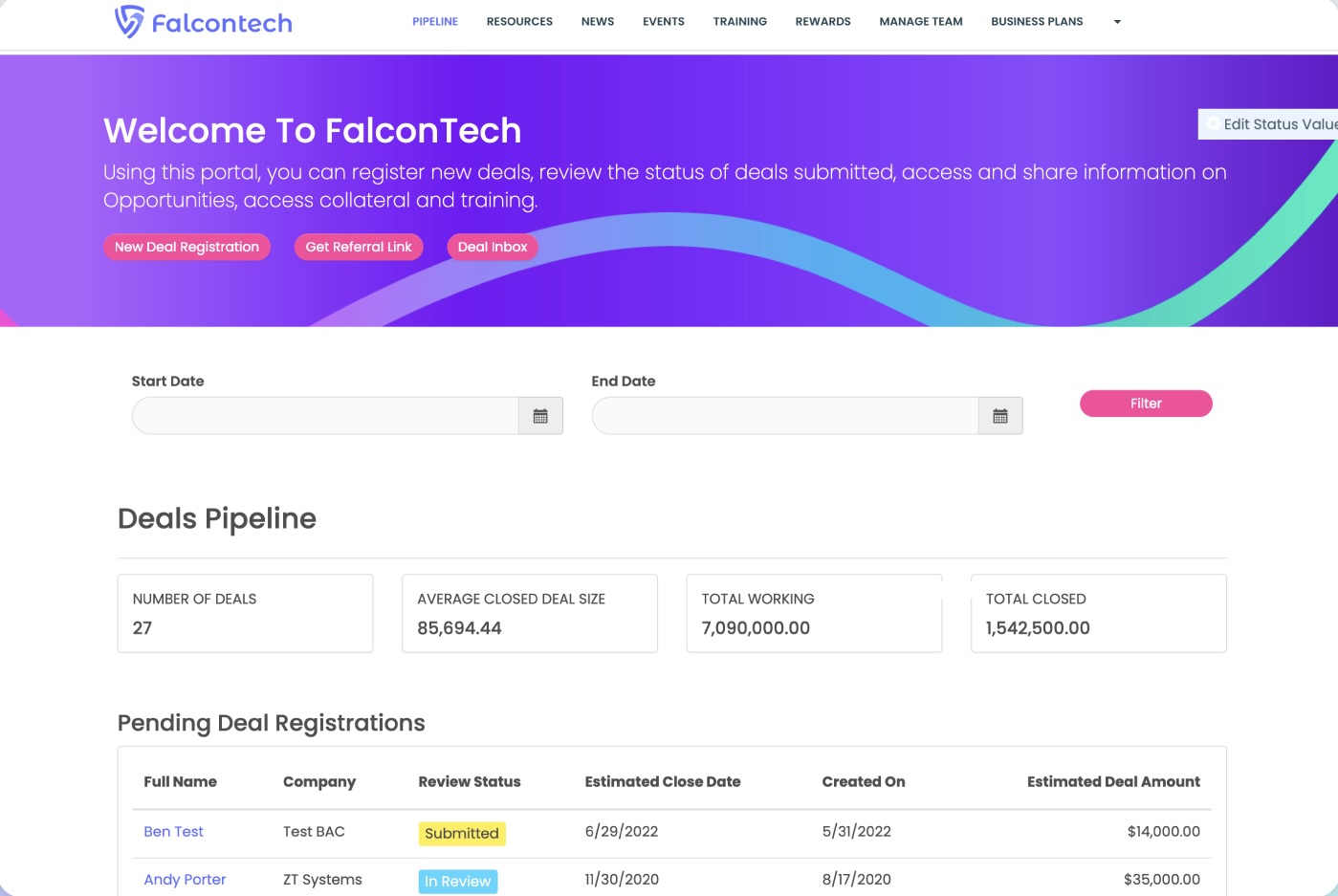Click the Falcontech shield logo icon
The image size is (1338, 896).
click(x=129, y=21)
